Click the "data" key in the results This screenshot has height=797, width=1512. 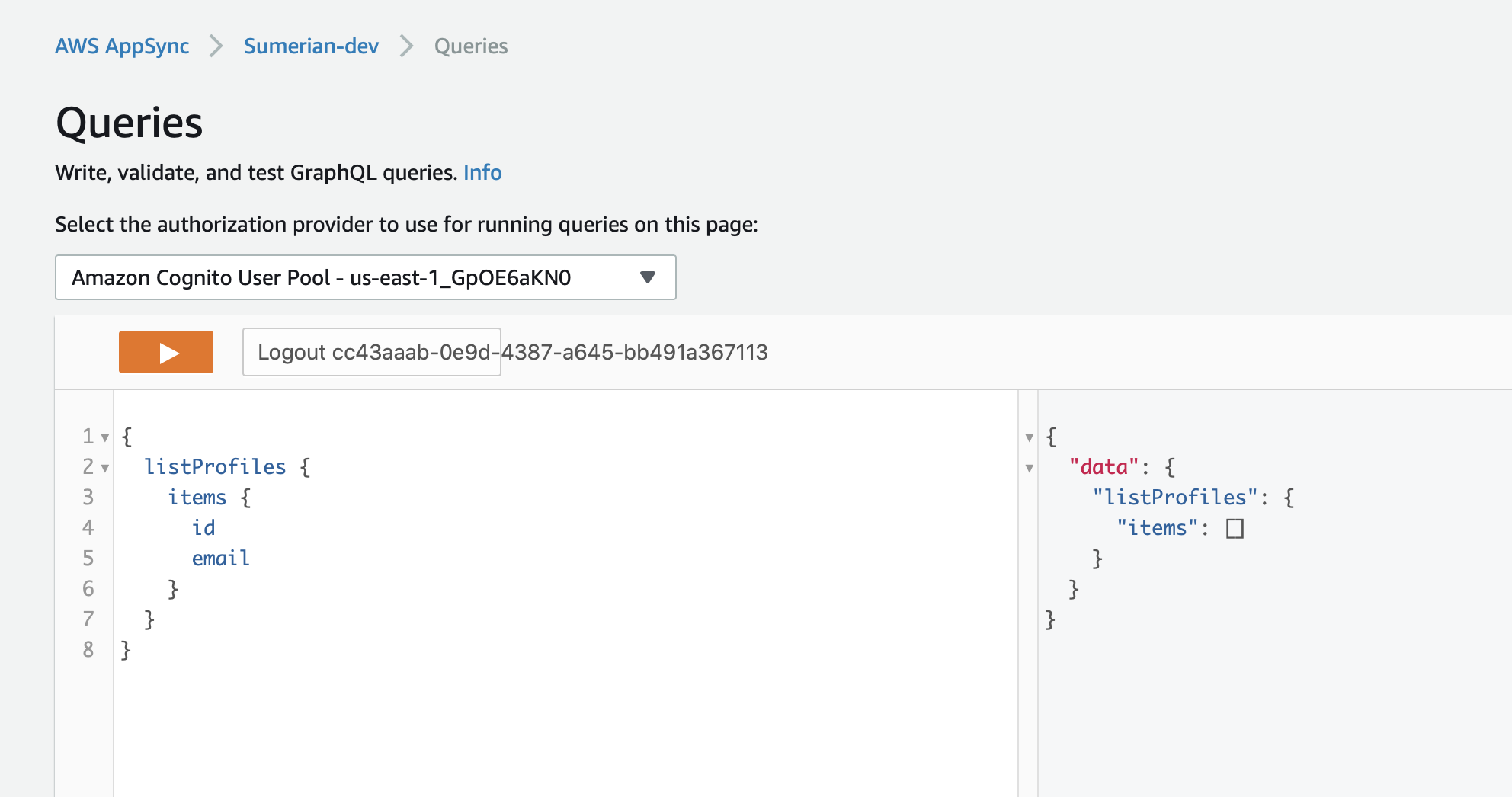(1104, 466)
